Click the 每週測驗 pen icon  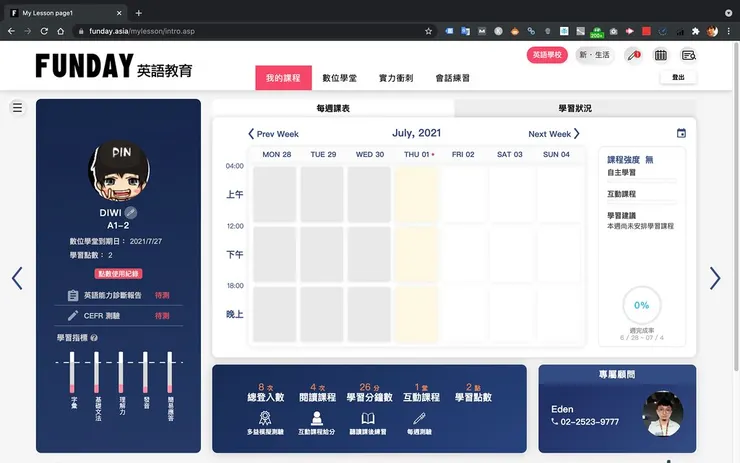point(419,418)
